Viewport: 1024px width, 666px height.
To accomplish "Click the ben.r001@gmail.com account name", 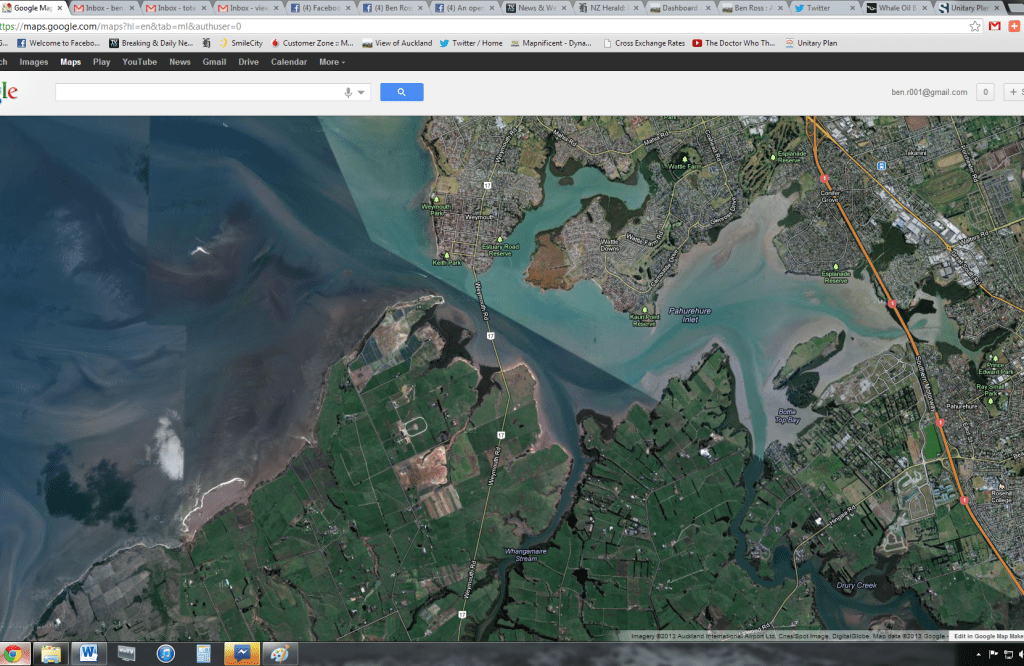I will (929, 92).
